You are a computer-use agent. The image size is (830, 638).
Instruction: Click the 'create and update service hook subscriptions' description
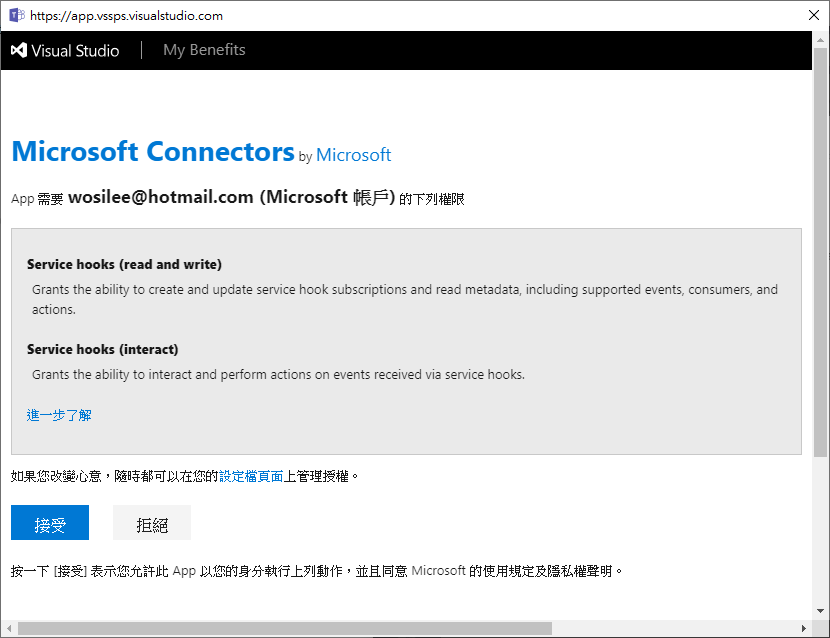pyautogui.click(x=404, y=299)
